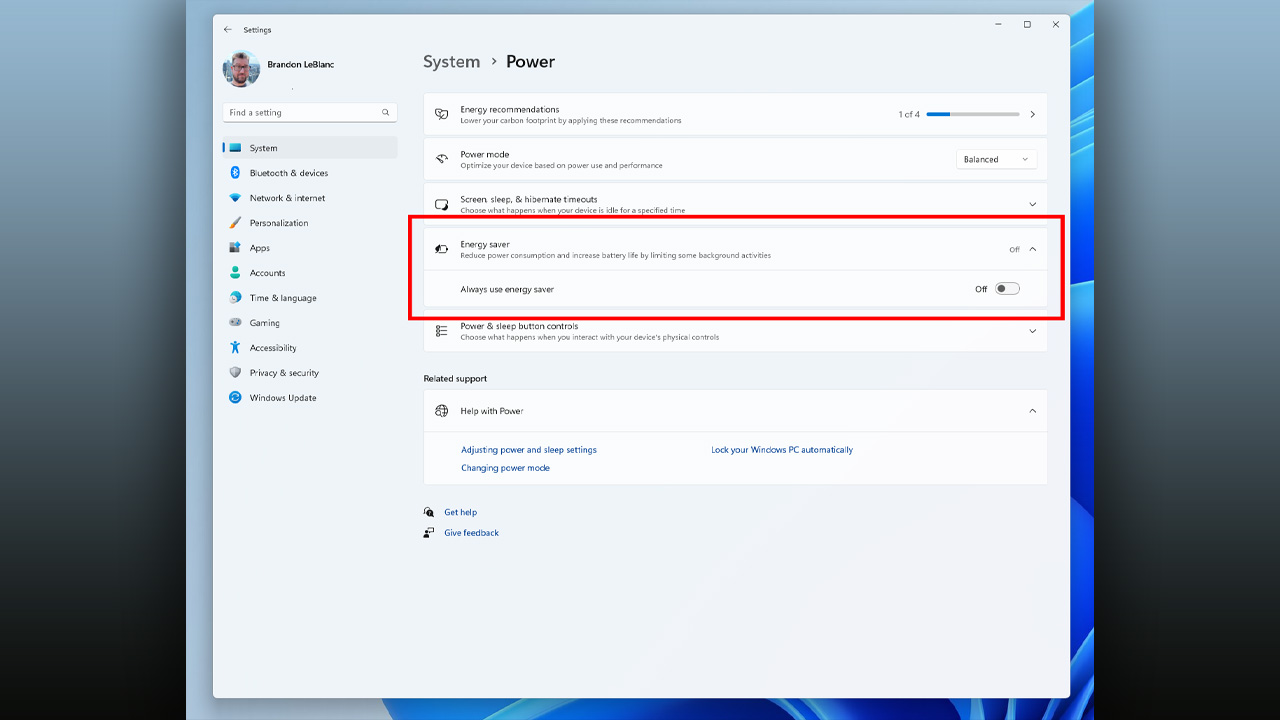Expand Screen, sleep, & hibernate timeouts chevron
The height and width of the screenshot is (720, 1280).
pyautogui.click(x=1033, y=204)
